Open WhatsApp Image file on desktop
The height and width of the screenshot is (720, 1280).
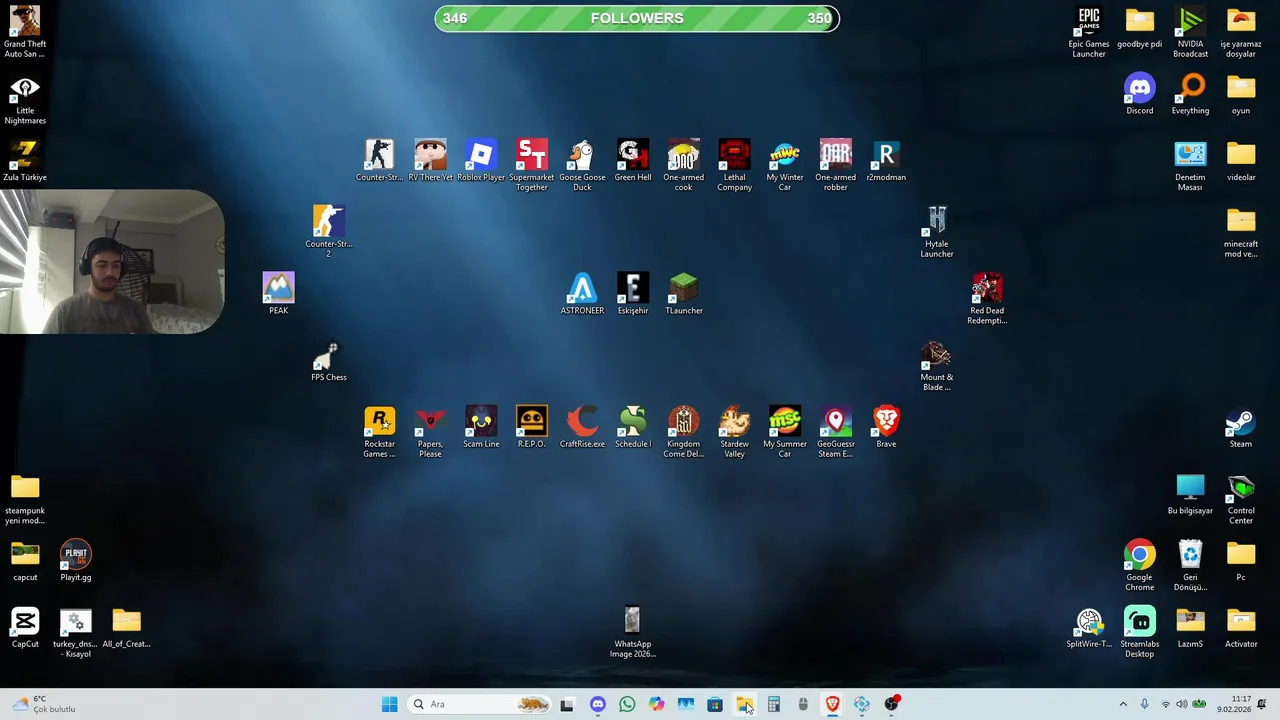coord(633,632)
